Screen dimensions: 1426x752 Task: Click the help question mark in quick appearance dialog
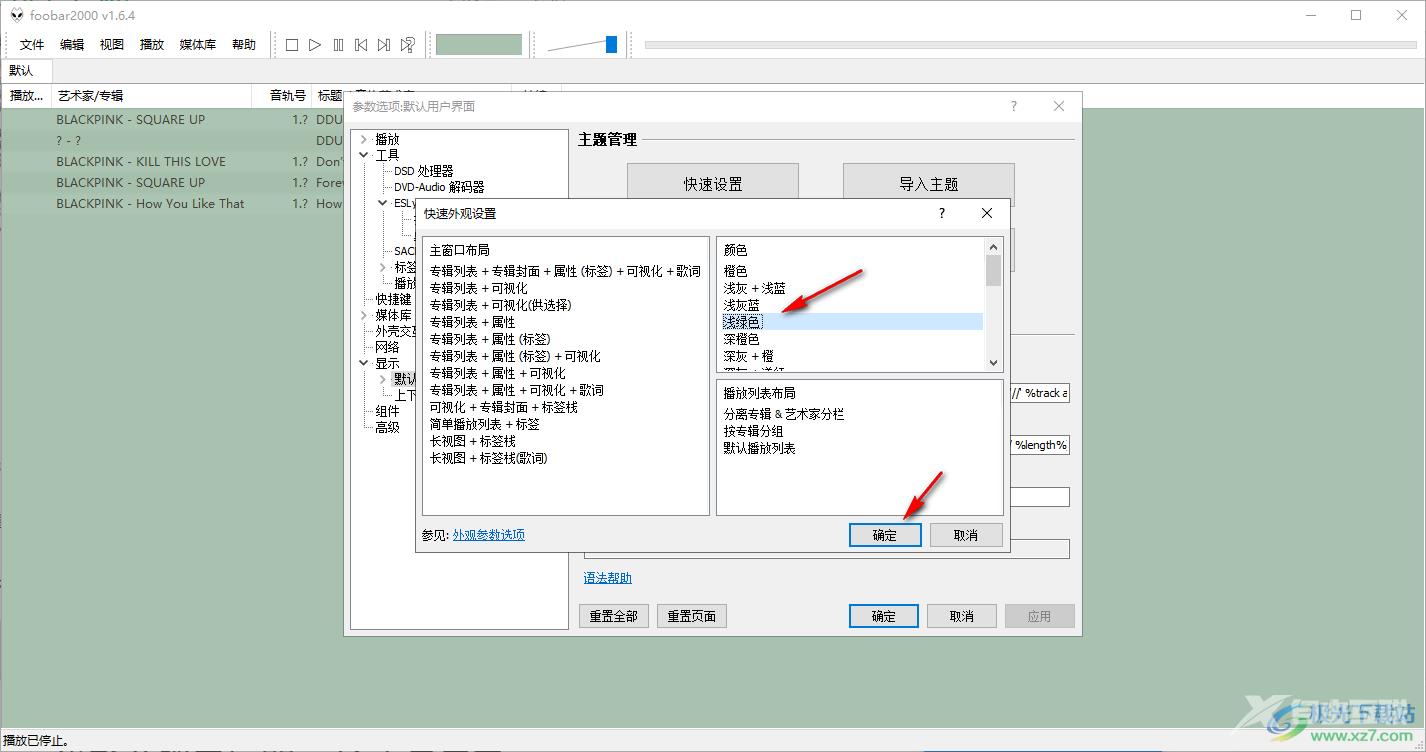pyautogui.click(x=941, y=213)
